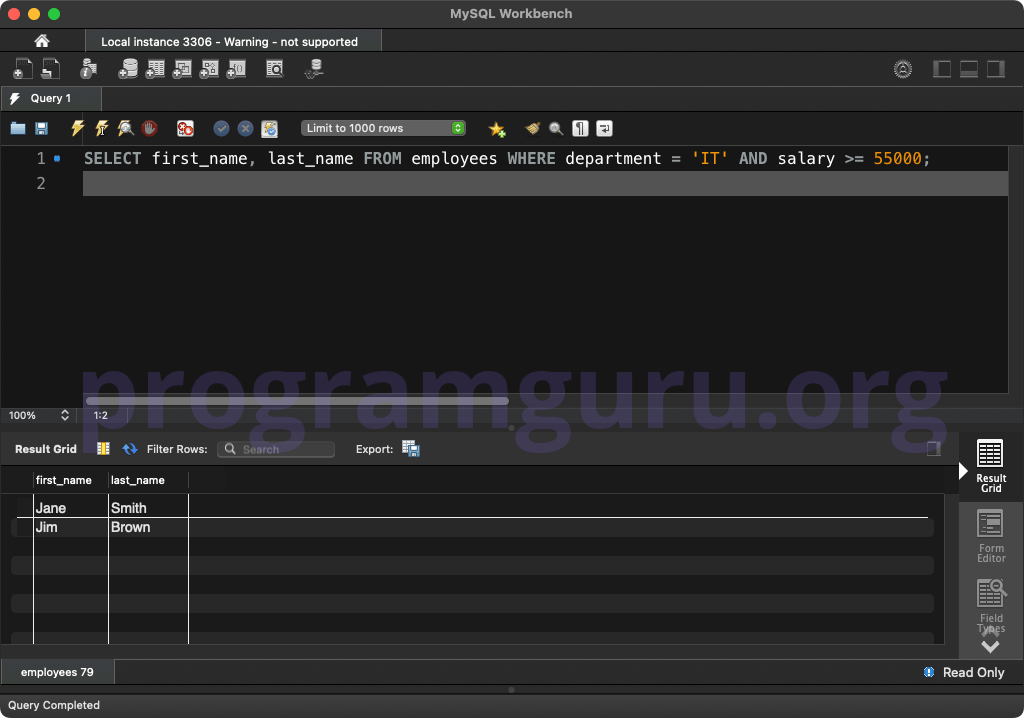Open the object inspector icon

88,69
